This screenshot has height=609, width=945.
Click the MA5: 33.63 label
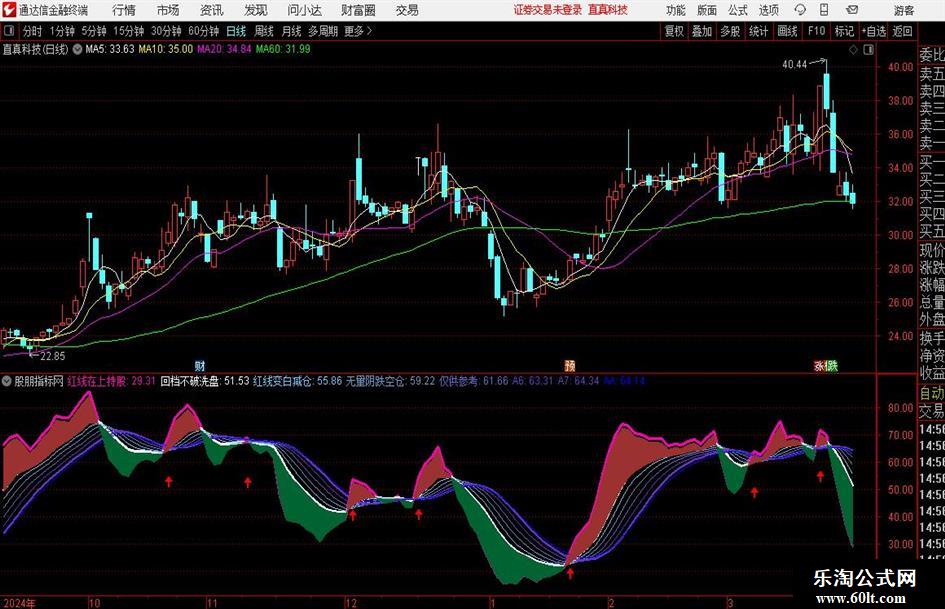tap(110, 49)
